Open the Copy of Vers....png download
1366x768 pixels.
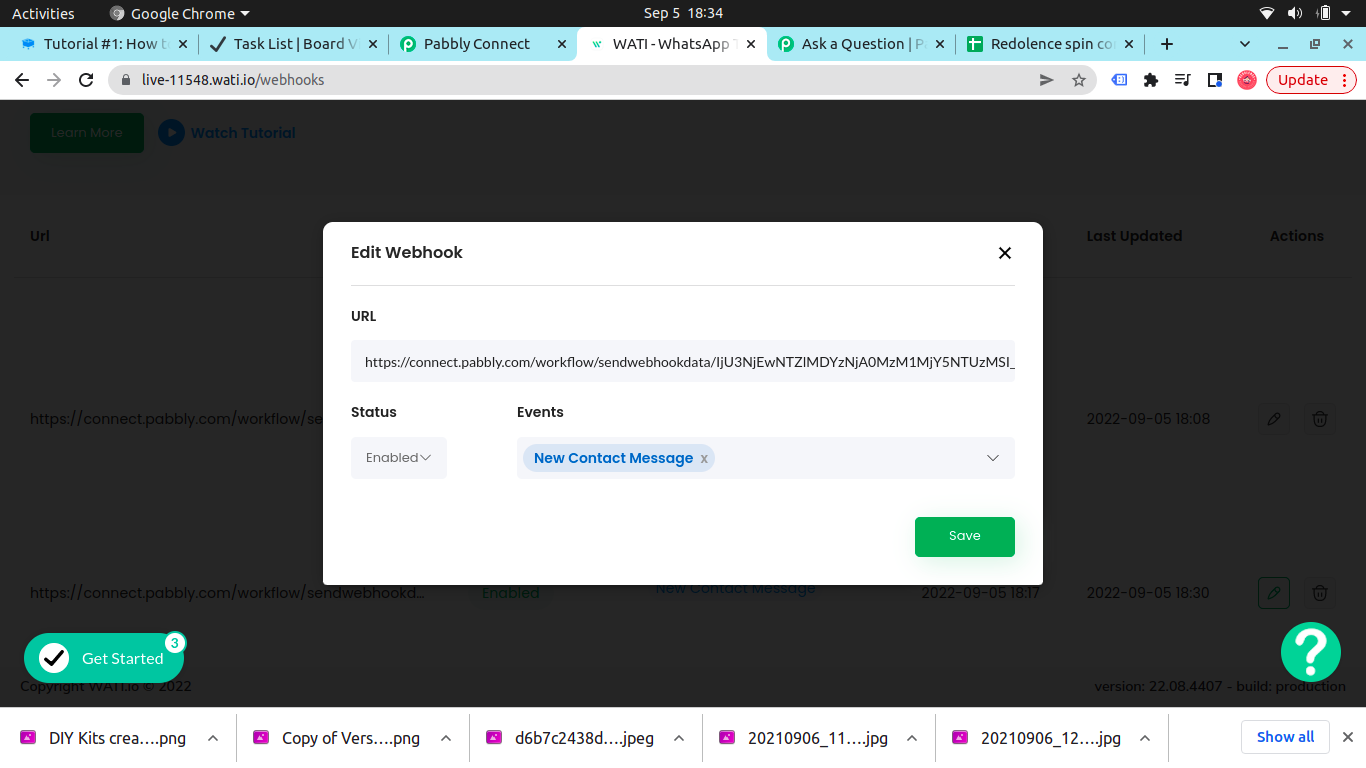338,738
